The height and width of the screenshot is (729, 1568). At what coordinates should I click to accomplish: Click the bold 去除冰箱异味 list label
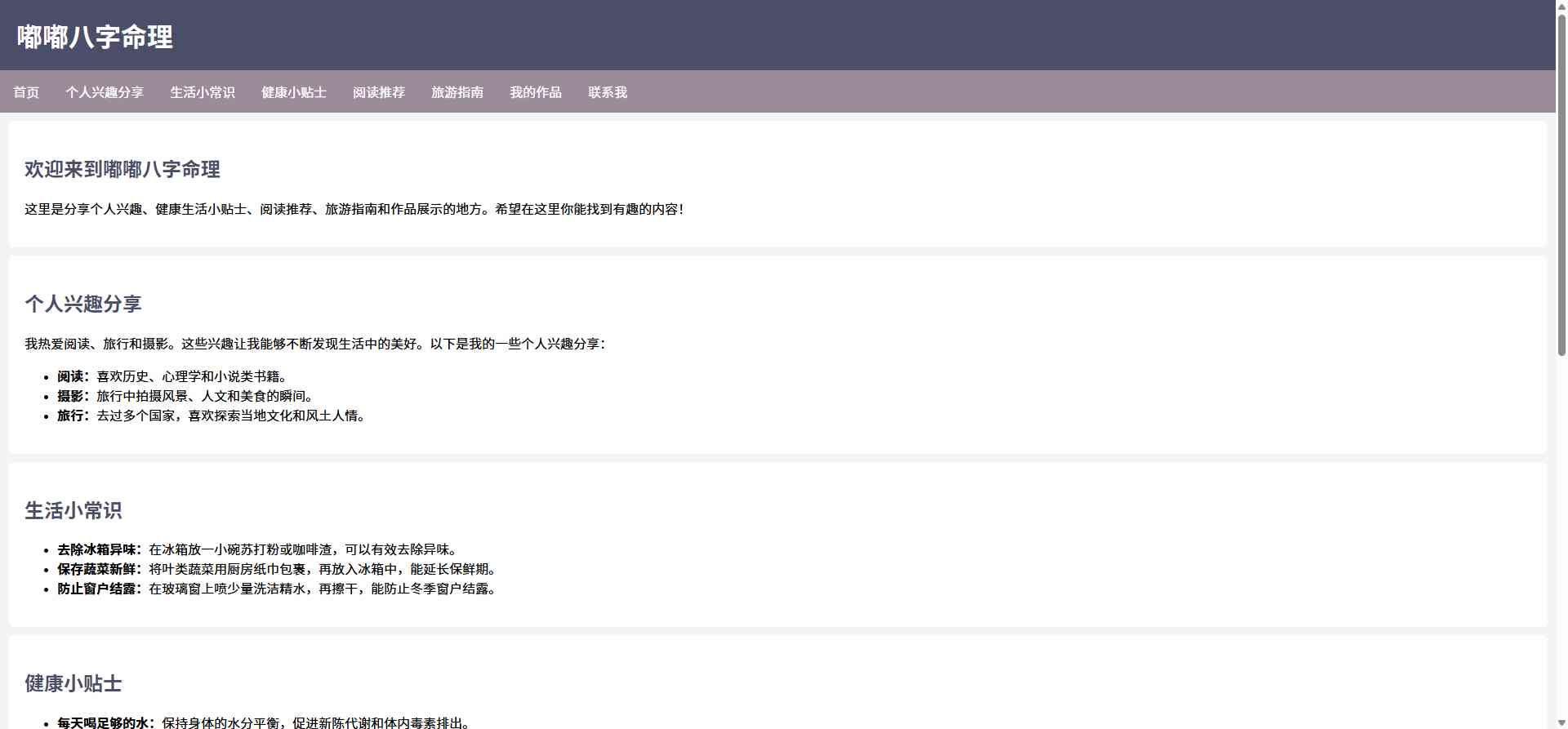97,549
